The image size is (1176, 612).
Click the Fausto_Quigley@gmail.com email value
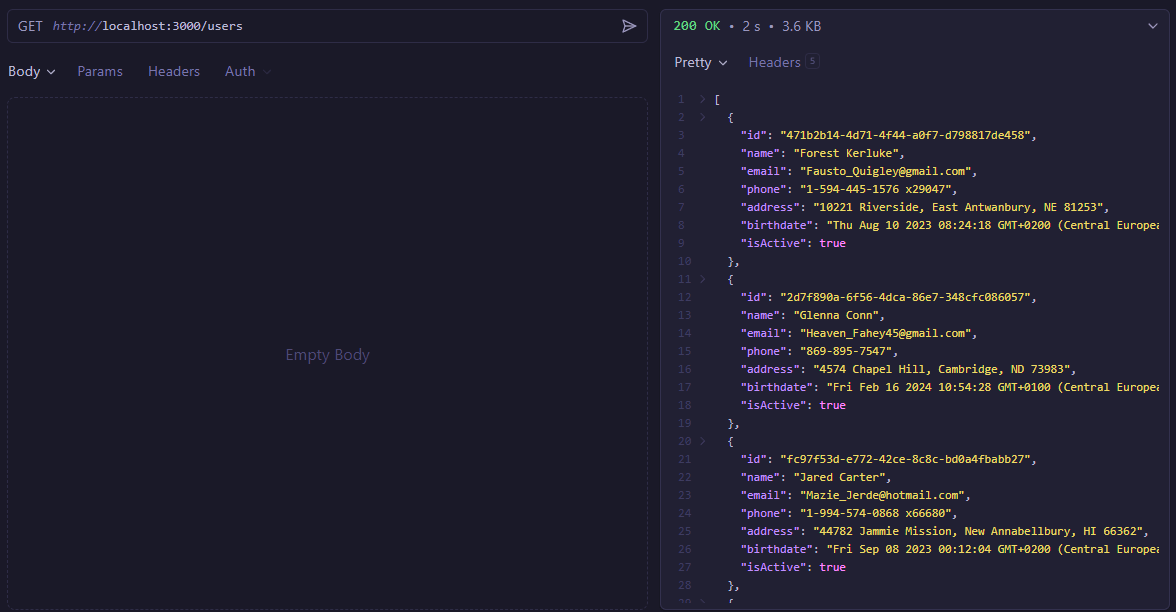coord(884,171)
